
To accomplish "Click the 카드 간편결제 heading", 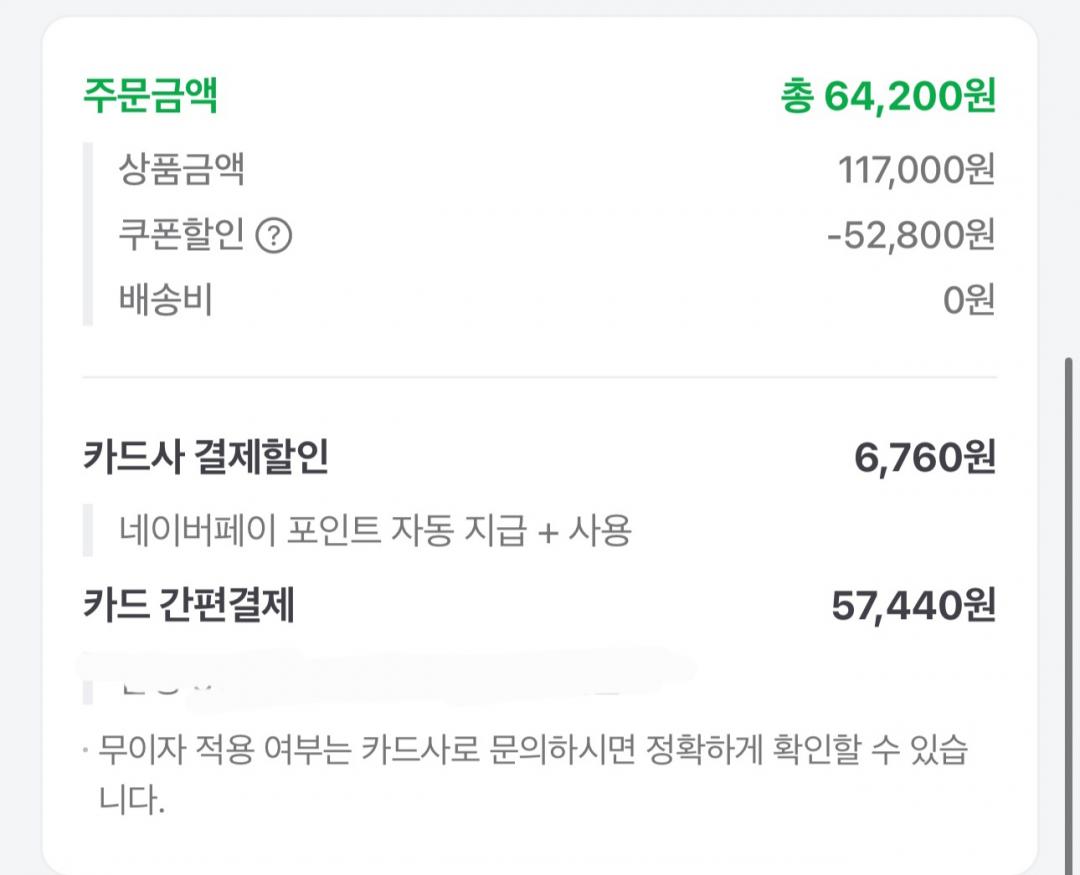I will (x=189, y=604).
